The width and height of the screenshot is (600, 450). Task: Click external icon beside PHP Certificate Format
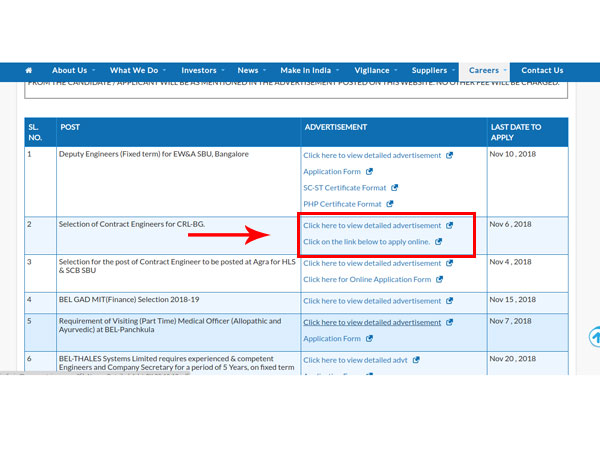[x=390, y=204]
